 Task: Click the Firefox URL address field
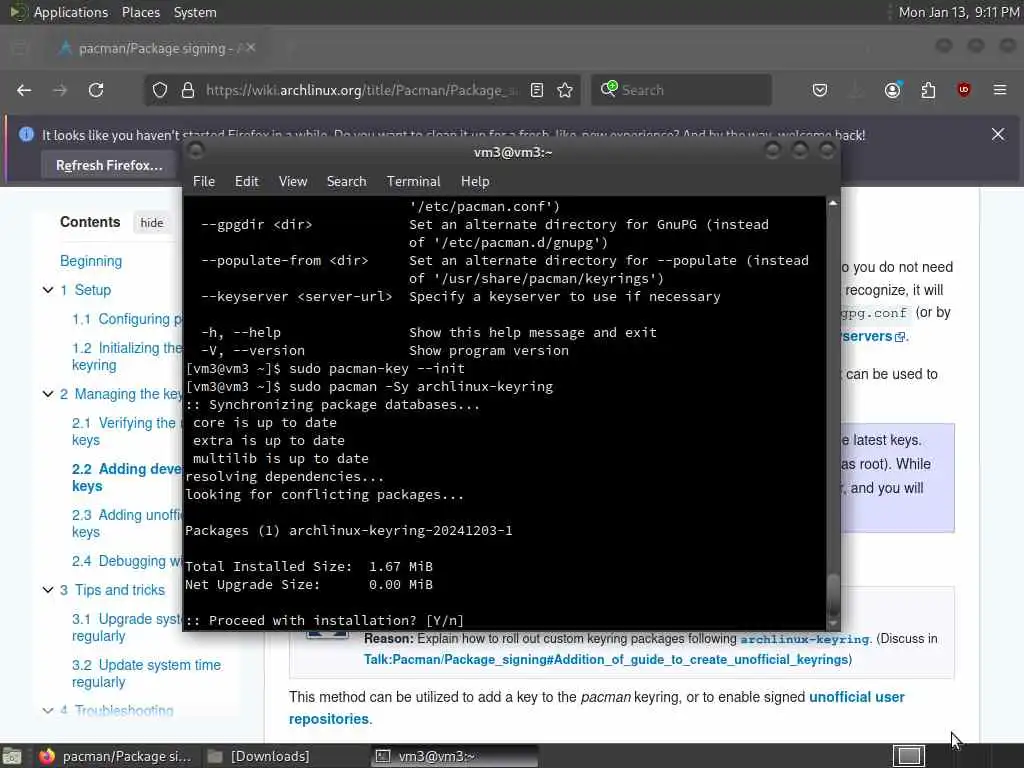tap(361, 90)
